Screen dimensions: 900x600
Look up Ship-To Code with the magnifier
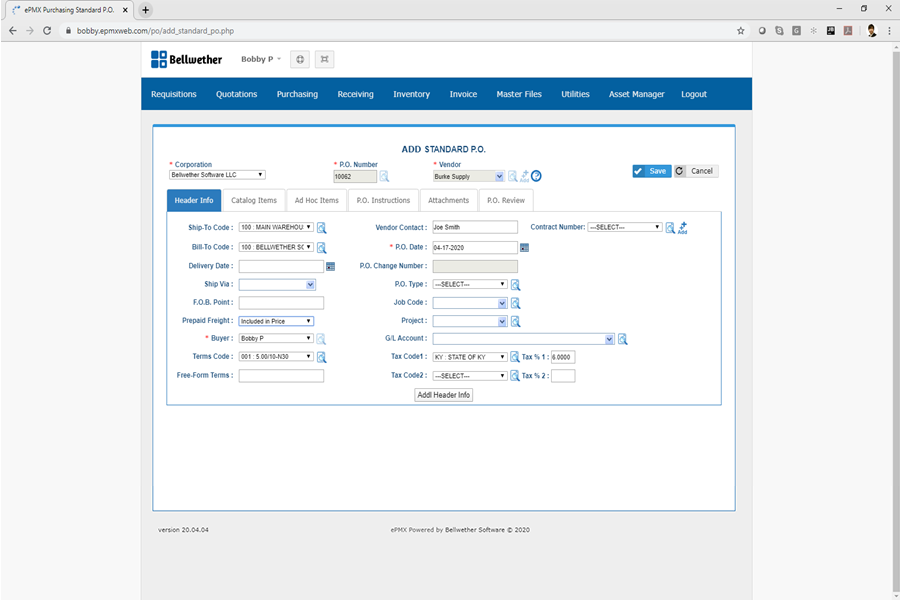click(322, 228)
